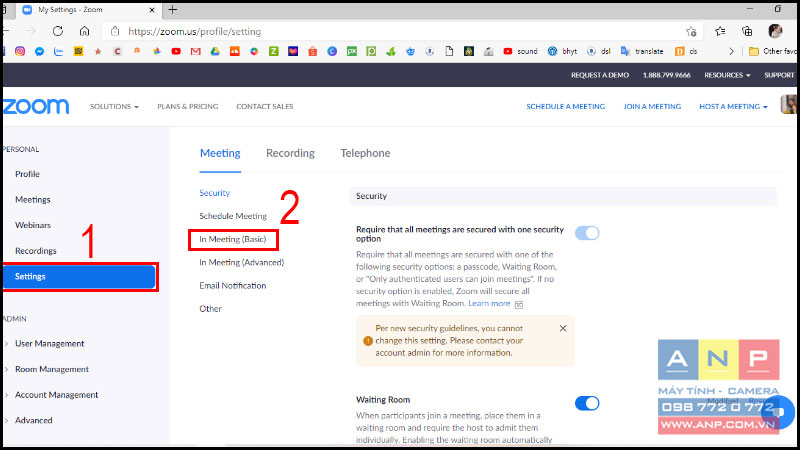This screenshot has width=800, height=450.
Task: Reload the page with refresh icon
Action: (58, 31)
